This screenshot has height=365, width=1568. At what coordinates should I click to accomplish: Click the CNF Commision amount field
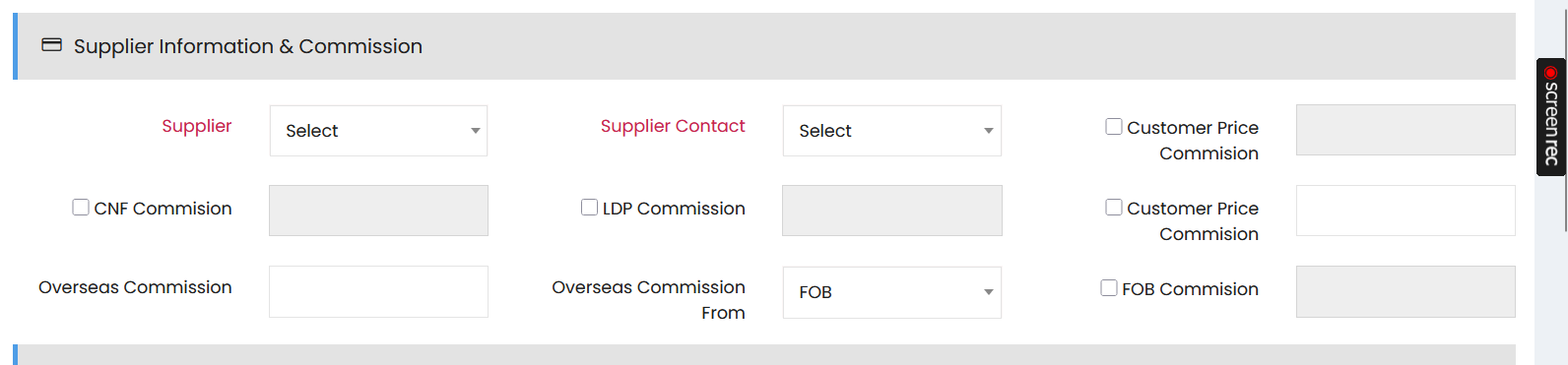pyautogui.click(x=378, y=211)
